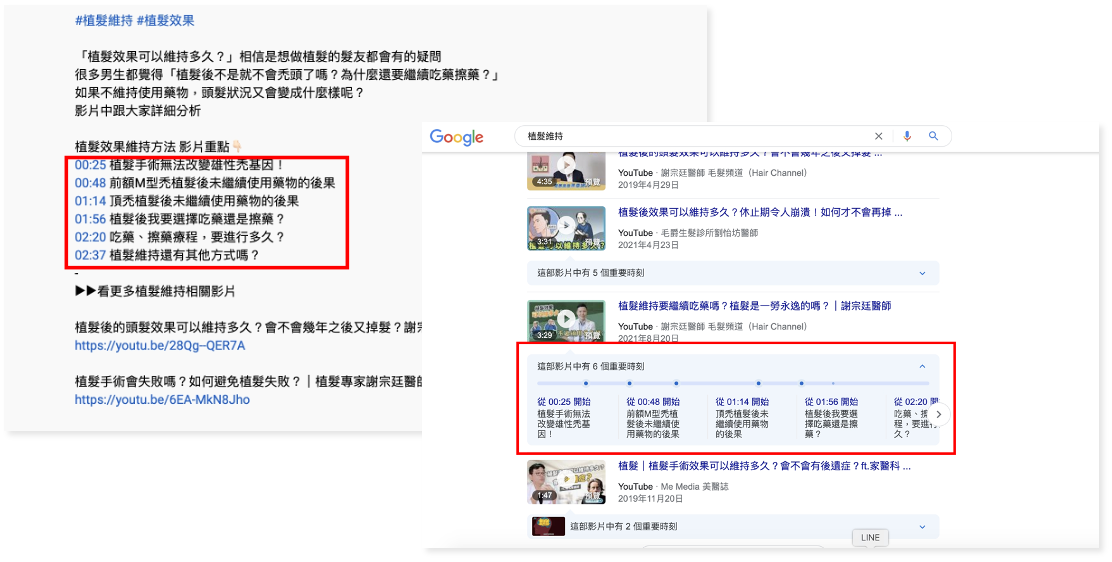Click the LINE share tooltip button
Image resolution: width=1112 pixels, height=562 pixels.
point(870,538)
